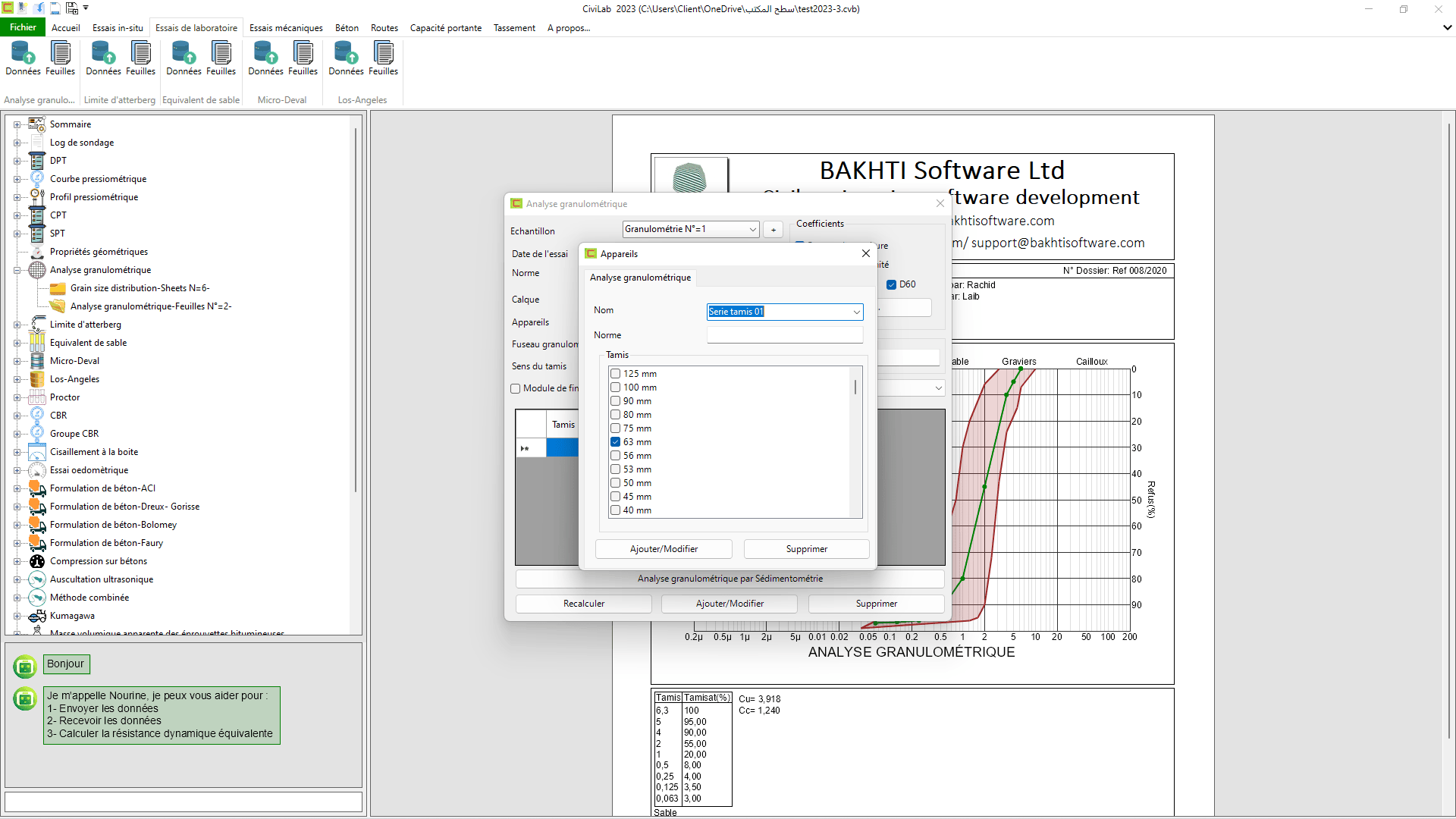This screenshot has height=819, width=1456.
Task: Select Auscultation ultrasonique icon
Action: pyautogui.click(x=37, y=579)
